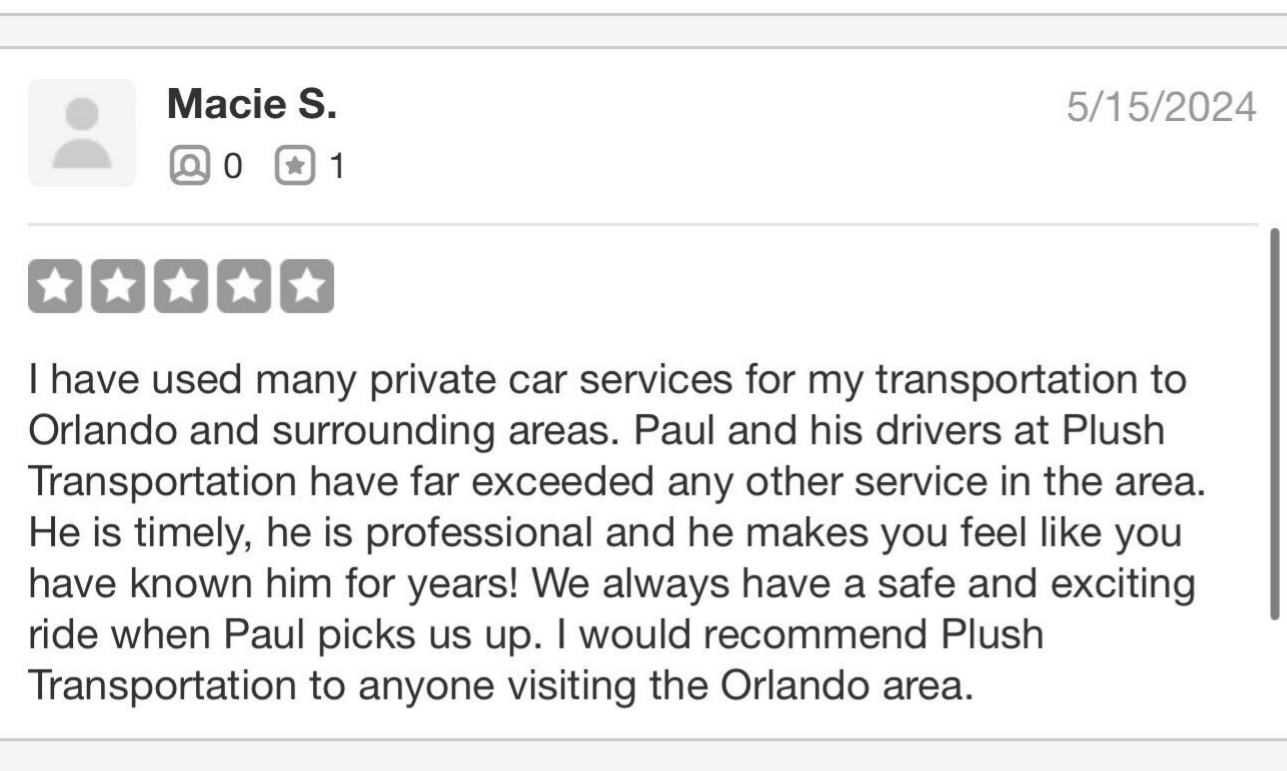Click the fourth rating star
Image resolution: width=1287 pixels, height=771 pixels.
pyautogui.click(x=244, y=288)
